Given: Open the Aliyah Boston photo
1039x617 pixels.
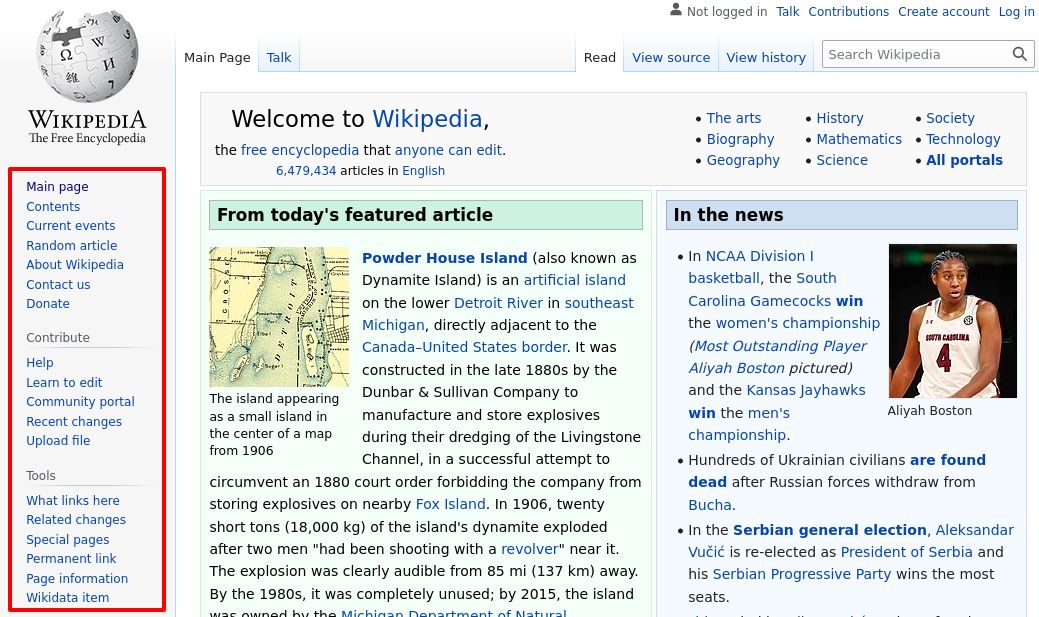Looking at the screenshot, I should 952,321.
